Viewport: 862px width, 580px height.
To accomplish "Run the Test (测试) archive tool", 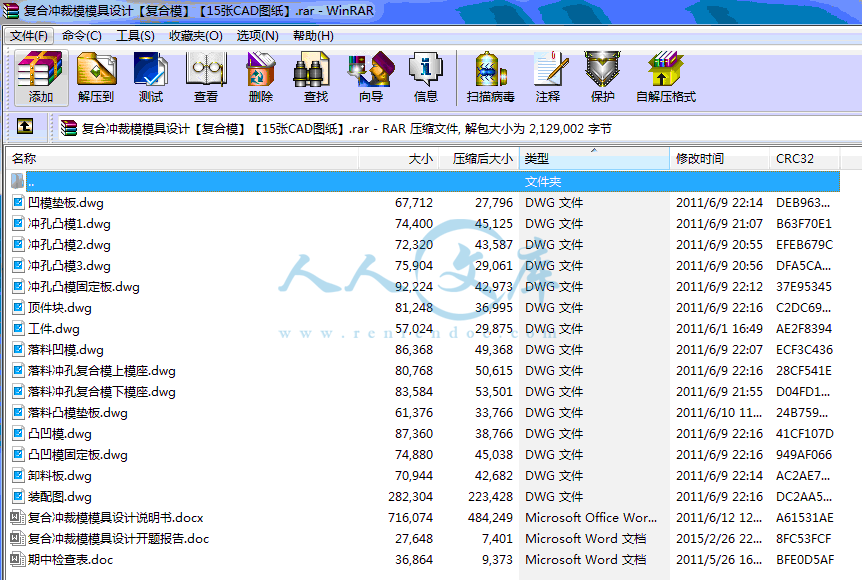I will pyautogui.click(x=151, y=77).
